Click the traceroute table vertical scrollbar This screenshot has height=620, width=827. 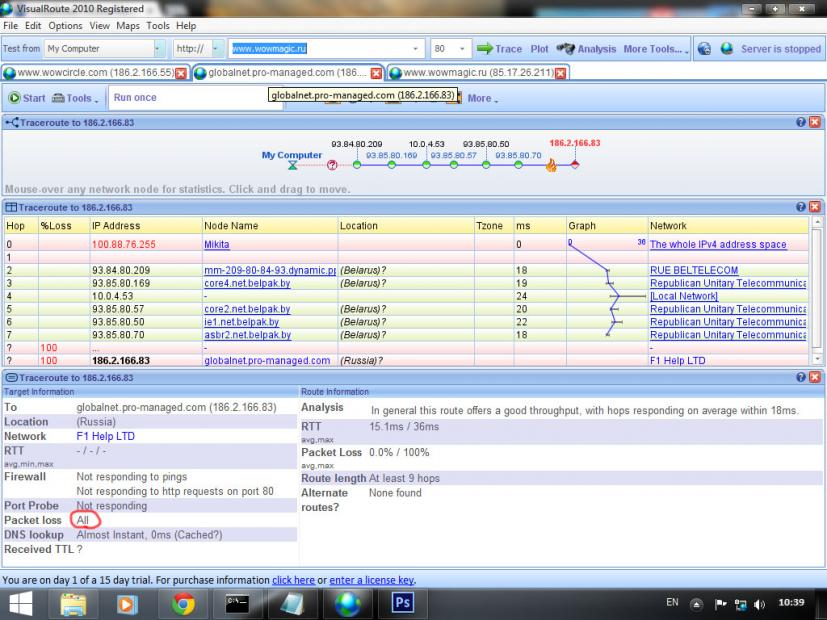(x=817, y=290)
